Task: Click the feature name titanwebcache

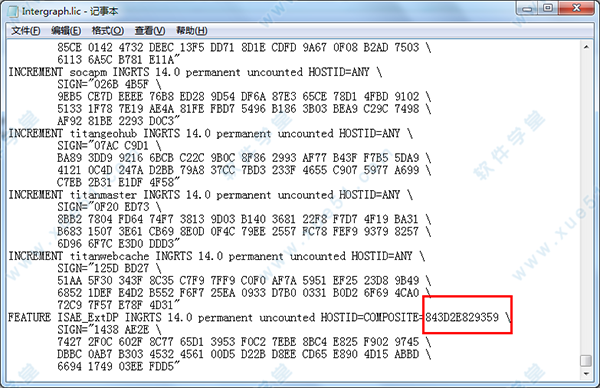Action: [109, 256]
